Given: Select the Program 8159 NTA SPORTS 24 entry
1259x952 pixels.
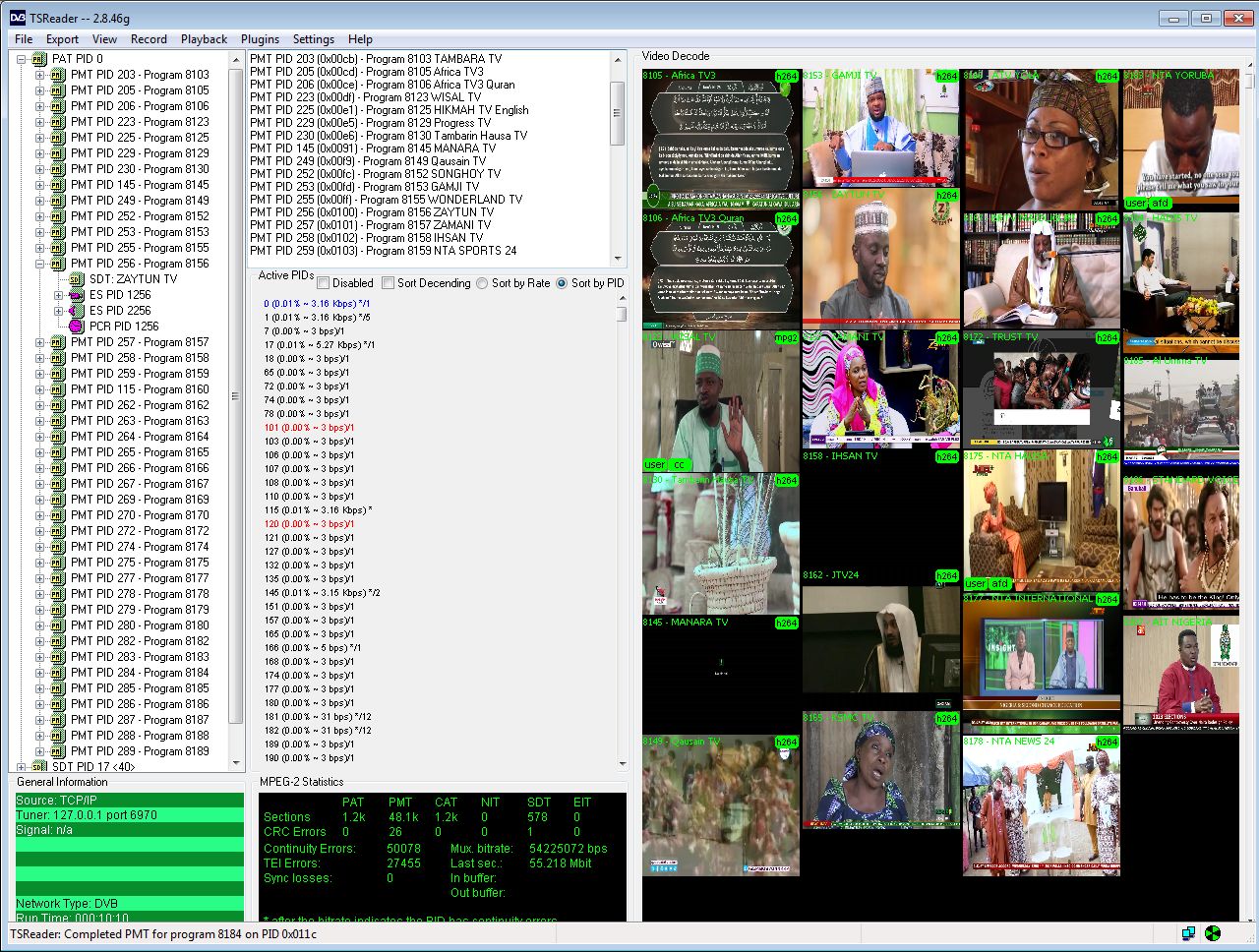Looking at the screenshot, I should coord(384,251).
